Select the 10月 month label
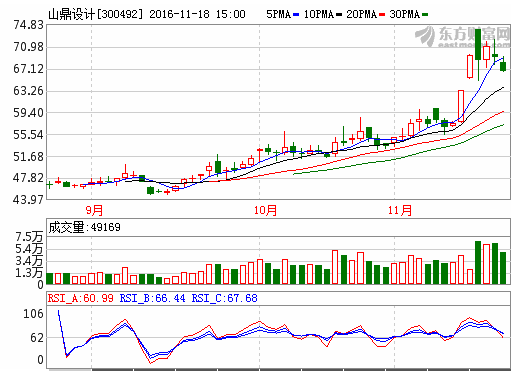 [265, 210]
